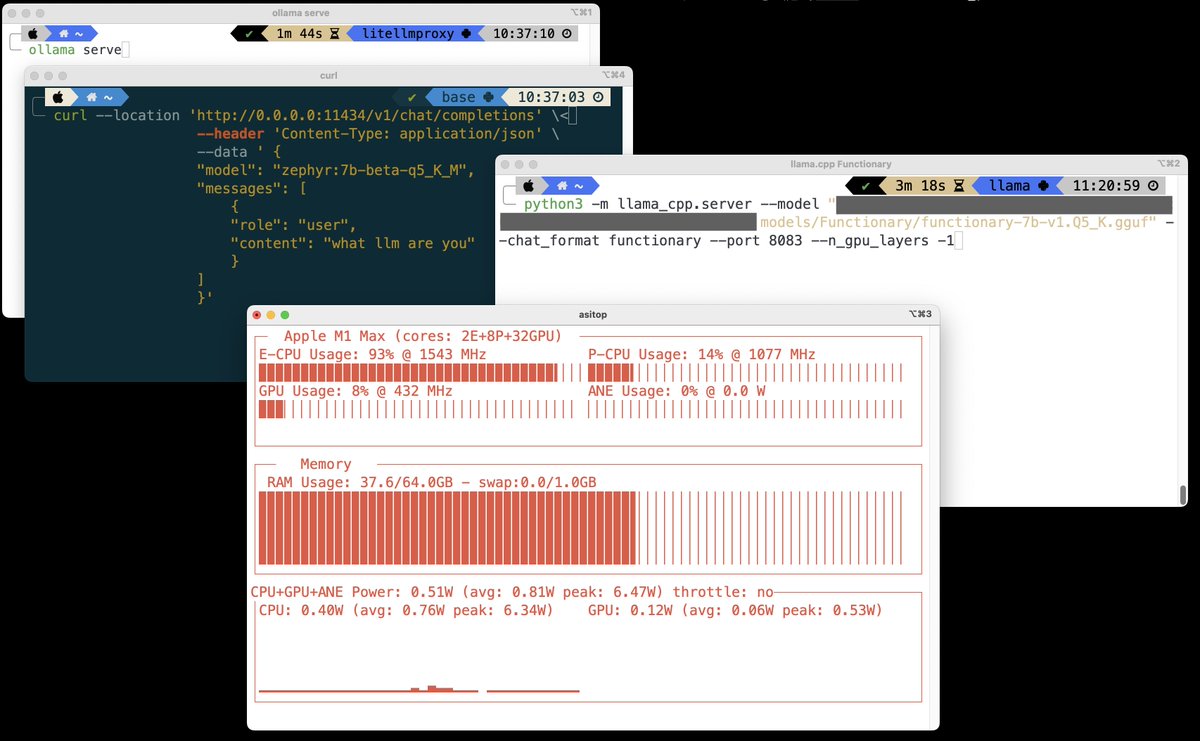The image size is (1200, 741).
Task: Click 'llama_cpp.server' module name
Action: (685, 204)
